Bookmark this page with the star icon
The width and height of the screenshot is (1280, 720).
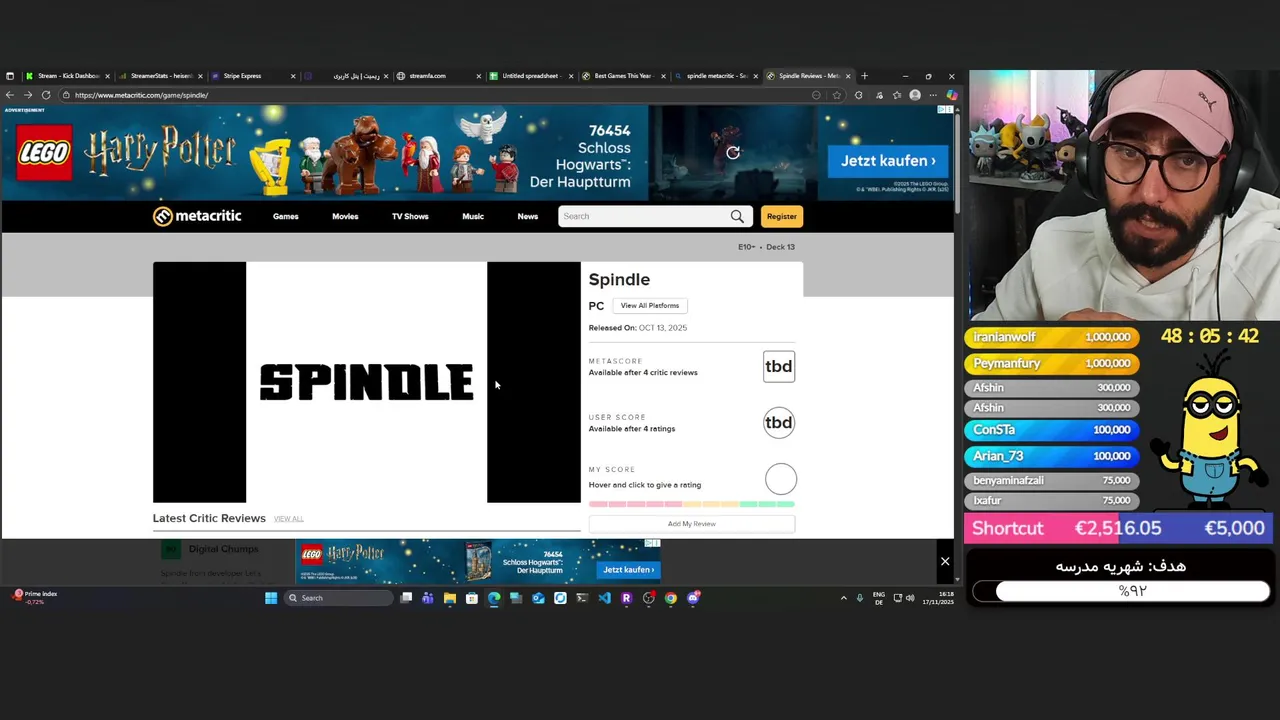click(x=837, y=95)
